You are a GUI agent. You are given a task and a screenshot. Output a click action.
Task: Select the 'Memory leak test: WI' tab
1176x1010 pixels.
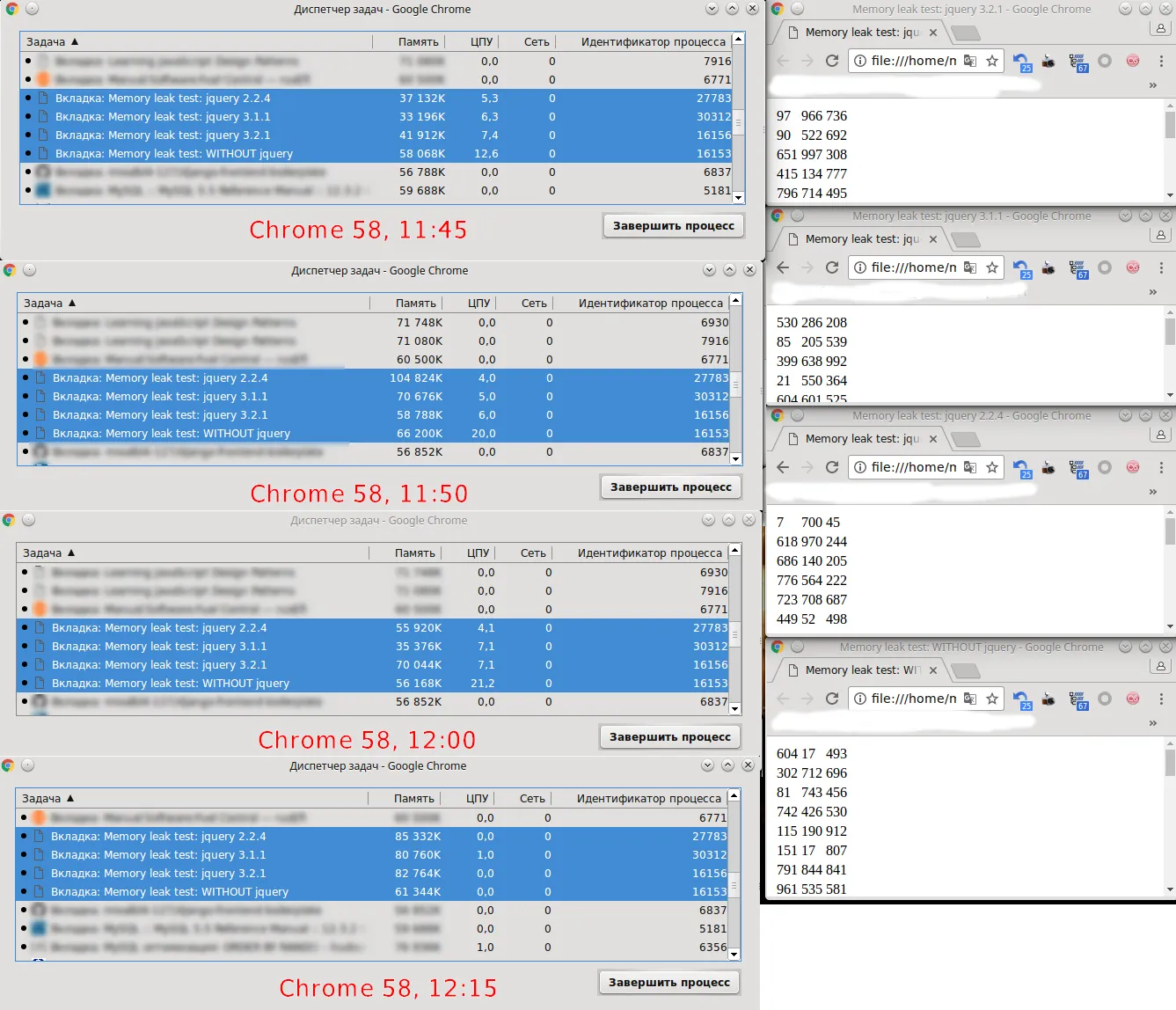click(x=860, y=670)
